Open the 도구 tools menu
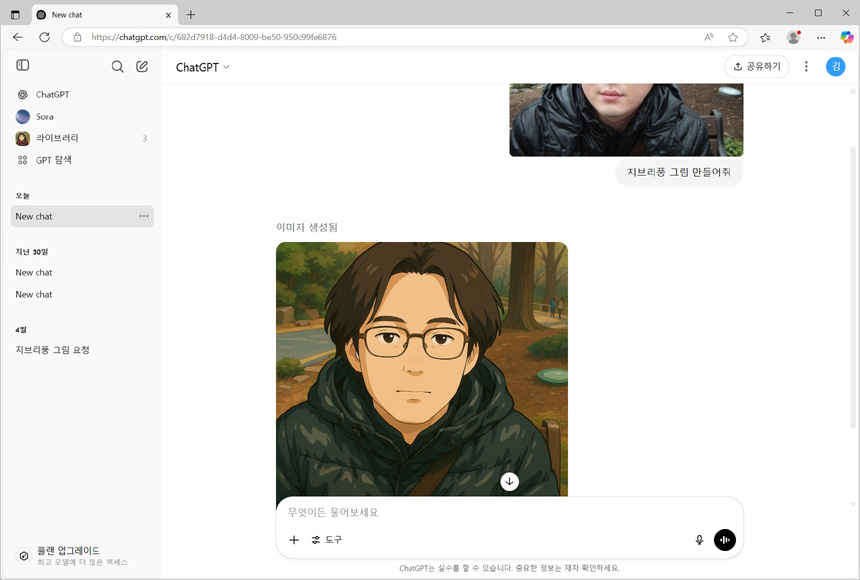This screenshot has height=580, width=860. tap(327, 540)
